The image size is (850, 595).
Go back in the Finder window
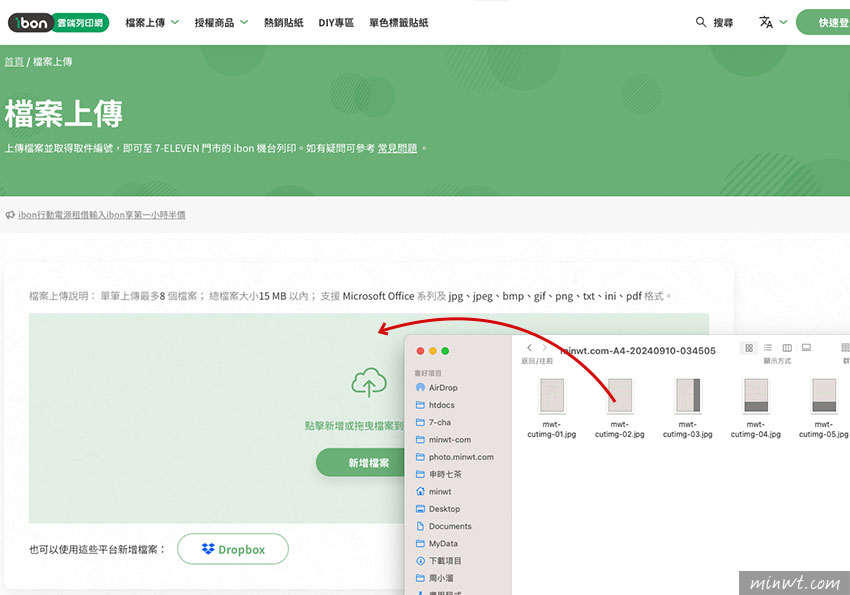click(529, 348)
